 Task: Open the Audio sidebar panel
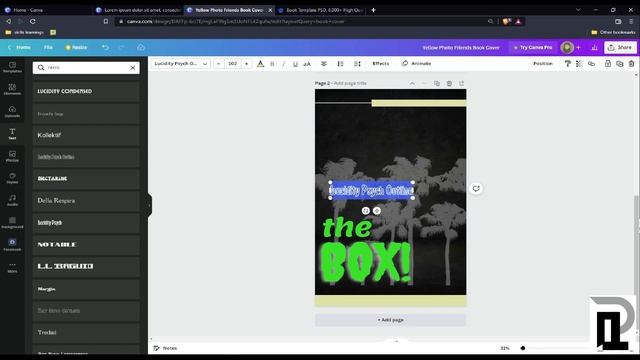12,200
